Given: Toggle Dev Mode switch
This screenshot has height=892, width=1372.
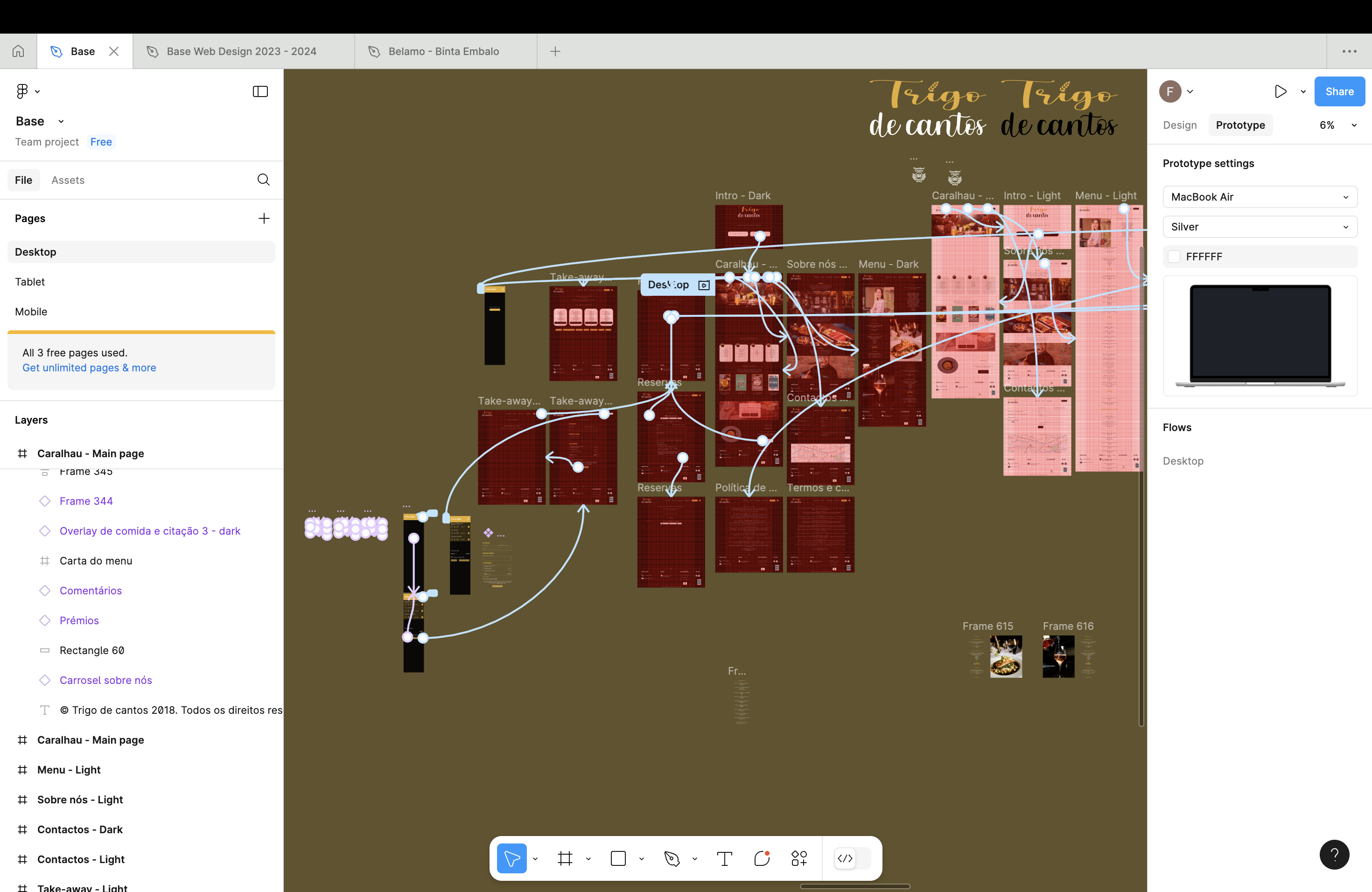Looking at the screenshot, I should 852,858.
